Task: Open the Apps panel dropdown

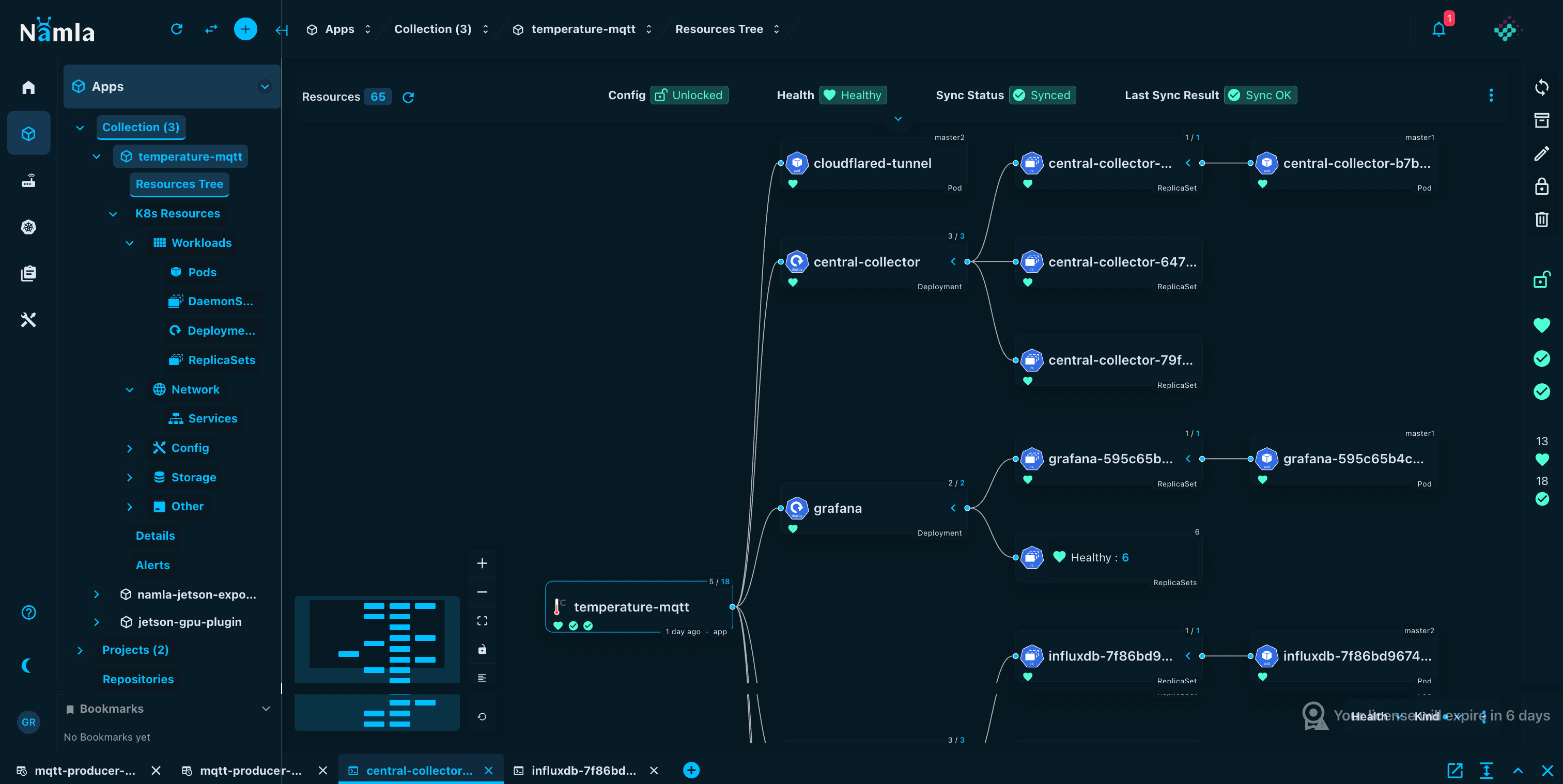Action: [265, 87]
